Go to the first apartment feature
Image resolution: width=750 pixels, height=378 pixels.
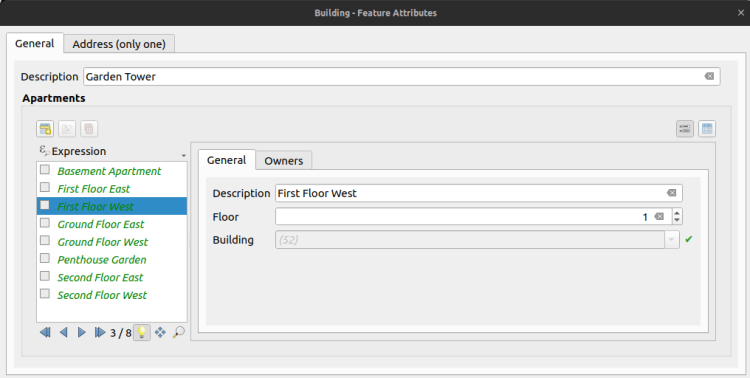click(x=45, y=332)
